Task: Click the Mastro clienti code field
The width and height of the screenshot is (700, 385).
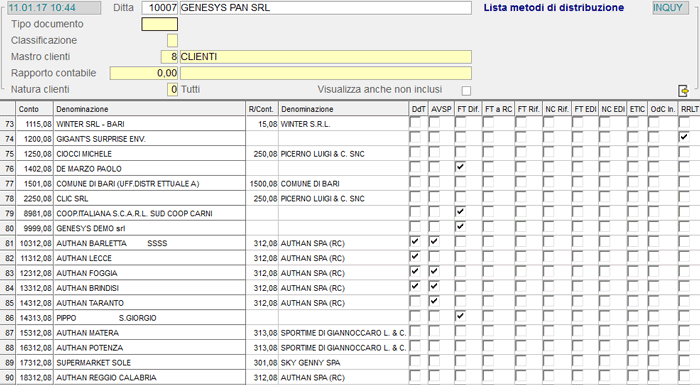Action: [169, 57]
